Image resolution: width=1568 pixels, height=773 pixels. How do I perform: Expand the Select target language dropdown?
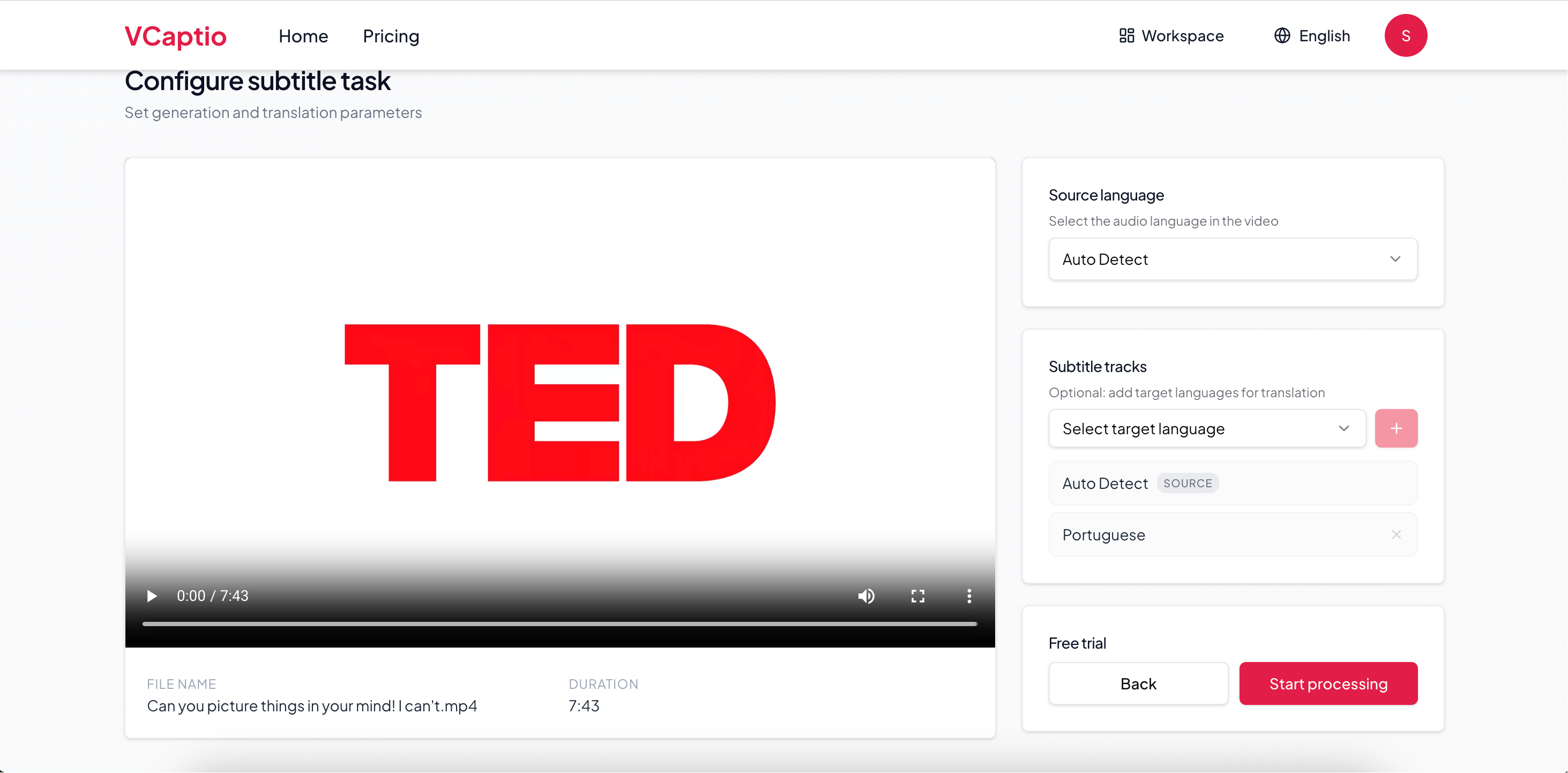point(1207,428)
